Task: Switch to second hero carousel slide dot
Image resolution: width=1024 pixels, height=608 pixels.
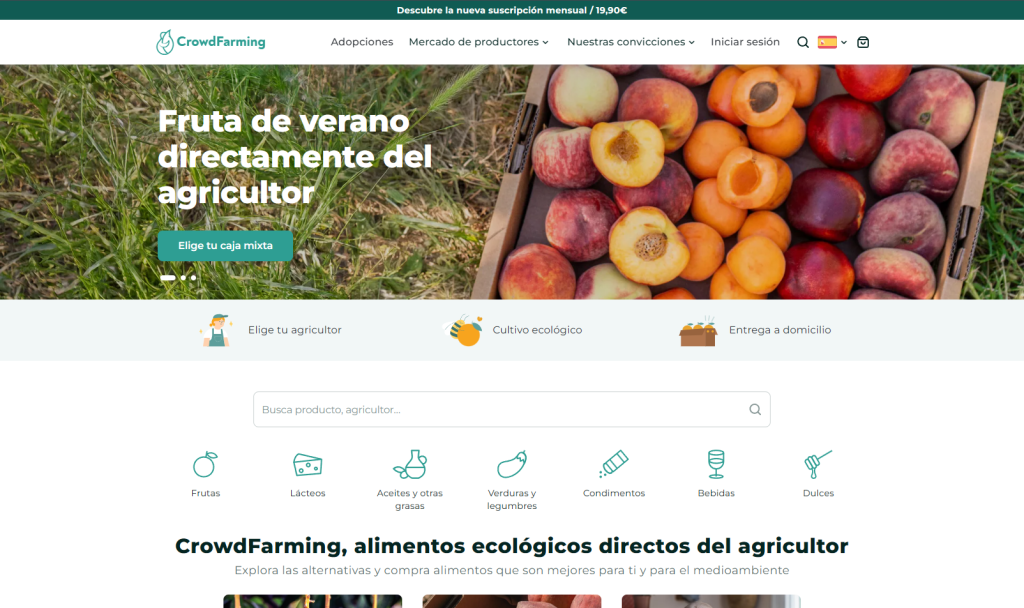Action: (183, 277)
